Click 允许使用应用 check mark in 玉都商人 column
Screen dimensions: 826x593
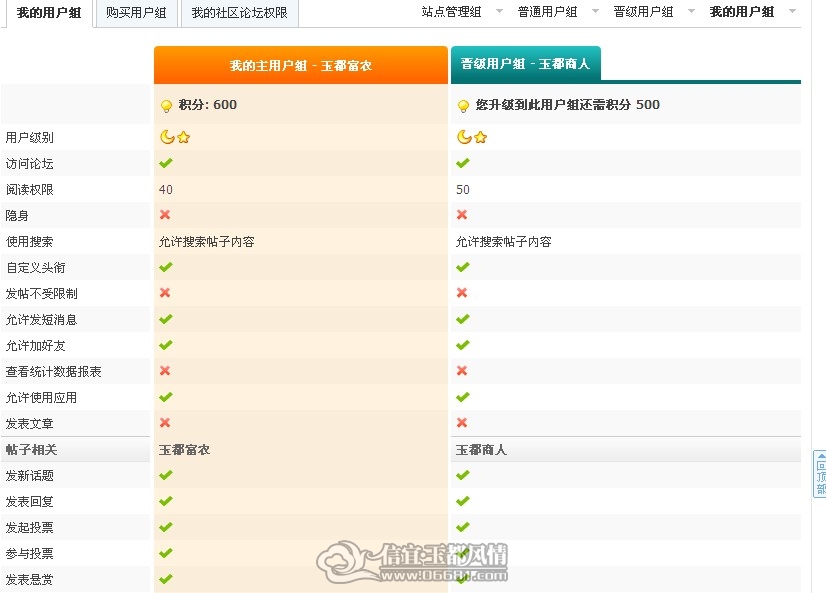point(463,397)
